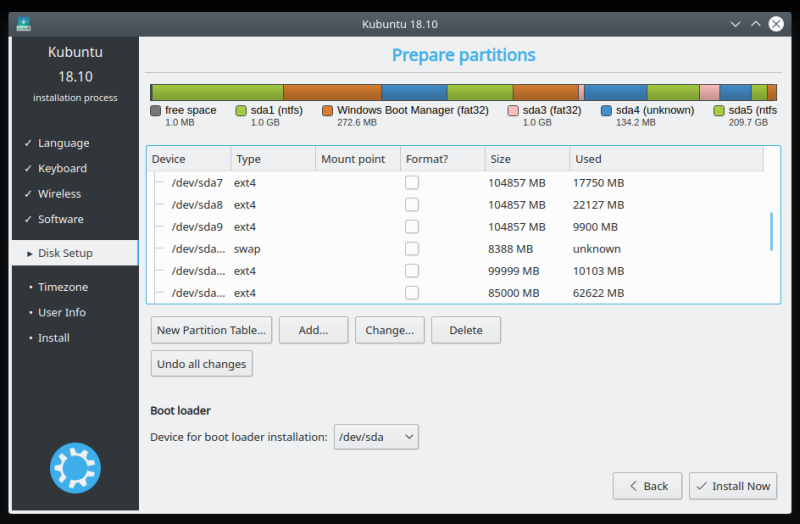The height and width of the screenshot is (524, 800).
Task: Click the 99999 MB size value
Action: point(514,270)
